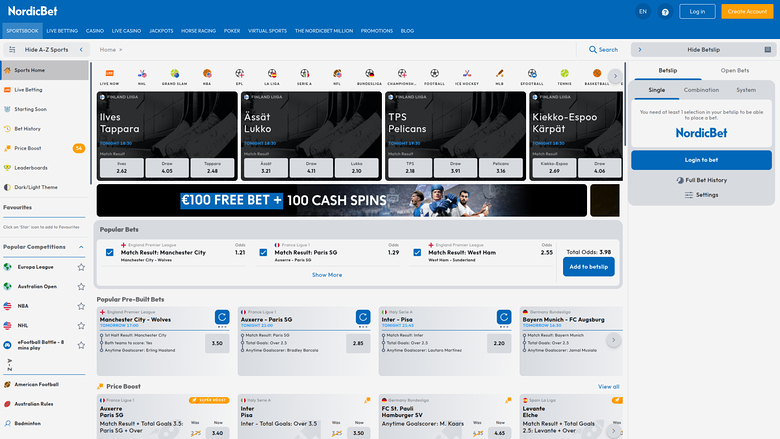Advance the sports icon carousel right arrow
Screen dimensions: 780x439
[615, 76]
